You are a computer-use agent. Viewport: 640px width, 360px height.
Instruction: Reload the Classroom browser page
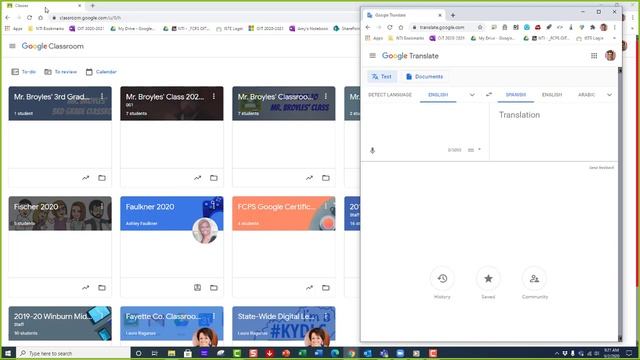tap(29, 18)
